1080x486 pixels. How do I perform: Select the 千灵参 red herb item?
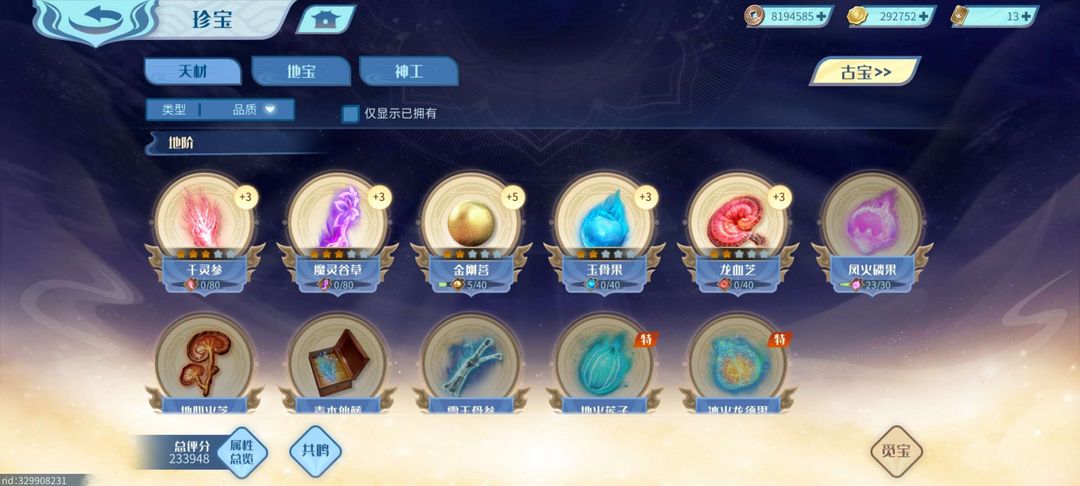point(203,219)
